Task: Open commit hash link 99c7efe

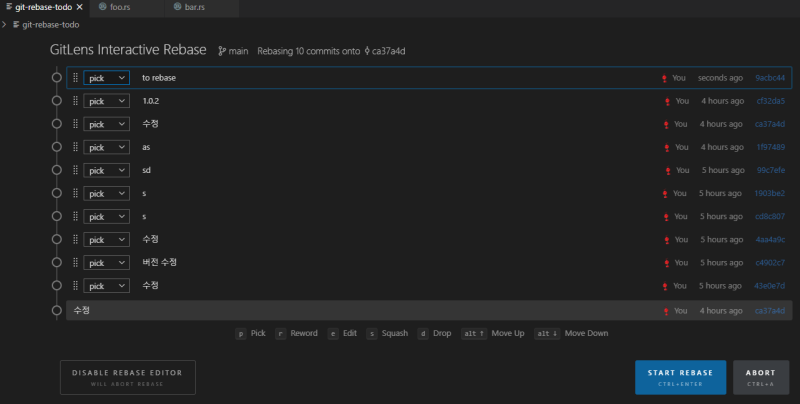Action: (769, 170)
